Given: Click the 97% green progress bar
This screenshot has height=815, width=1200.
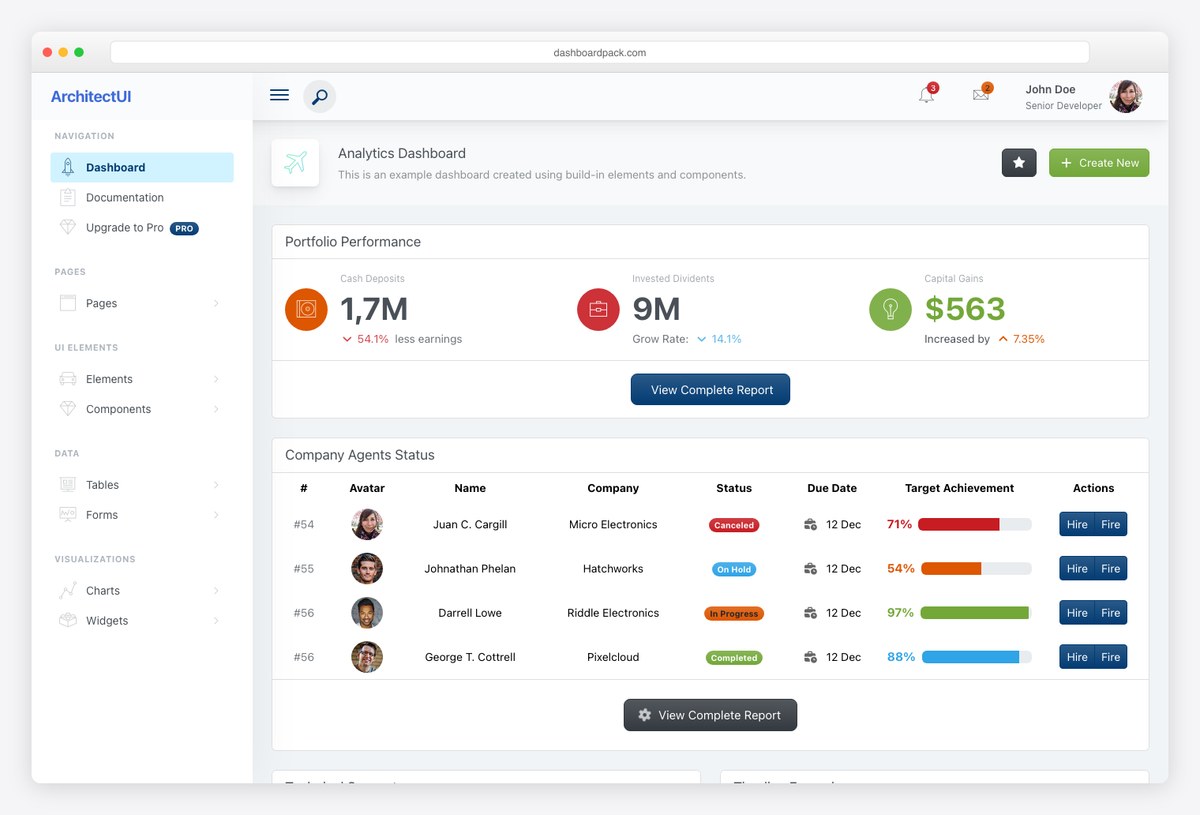Looking at the screenshot, I should pyautogui.click(x=976, y=613).
